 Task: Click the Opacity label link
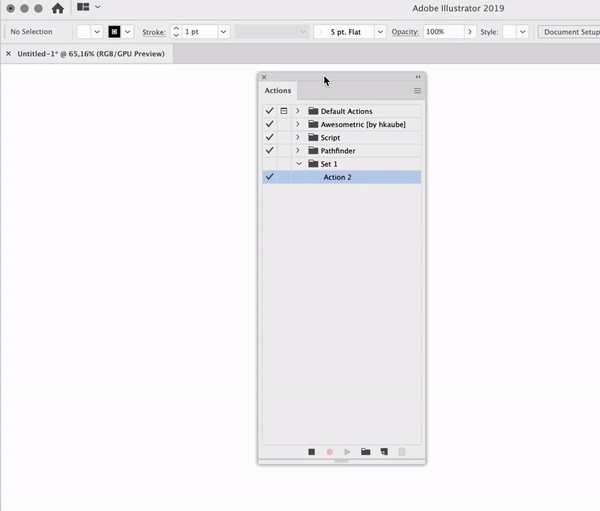click(405, 32)
